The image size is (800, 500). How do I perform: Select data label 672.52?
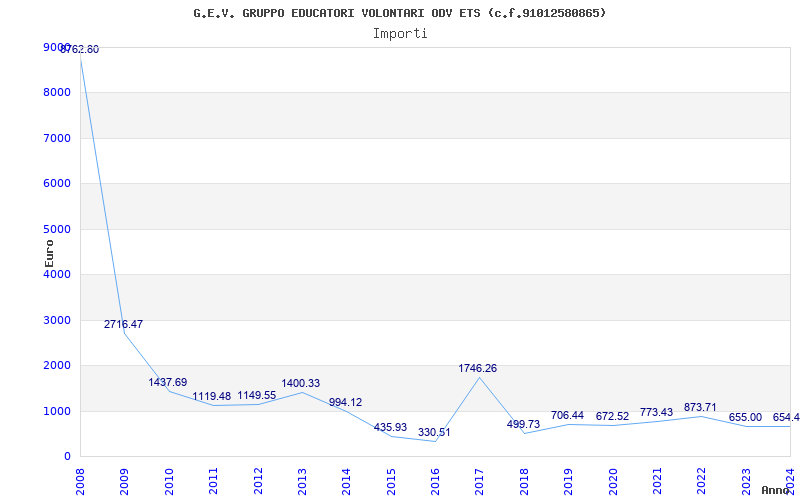point(612,416)
